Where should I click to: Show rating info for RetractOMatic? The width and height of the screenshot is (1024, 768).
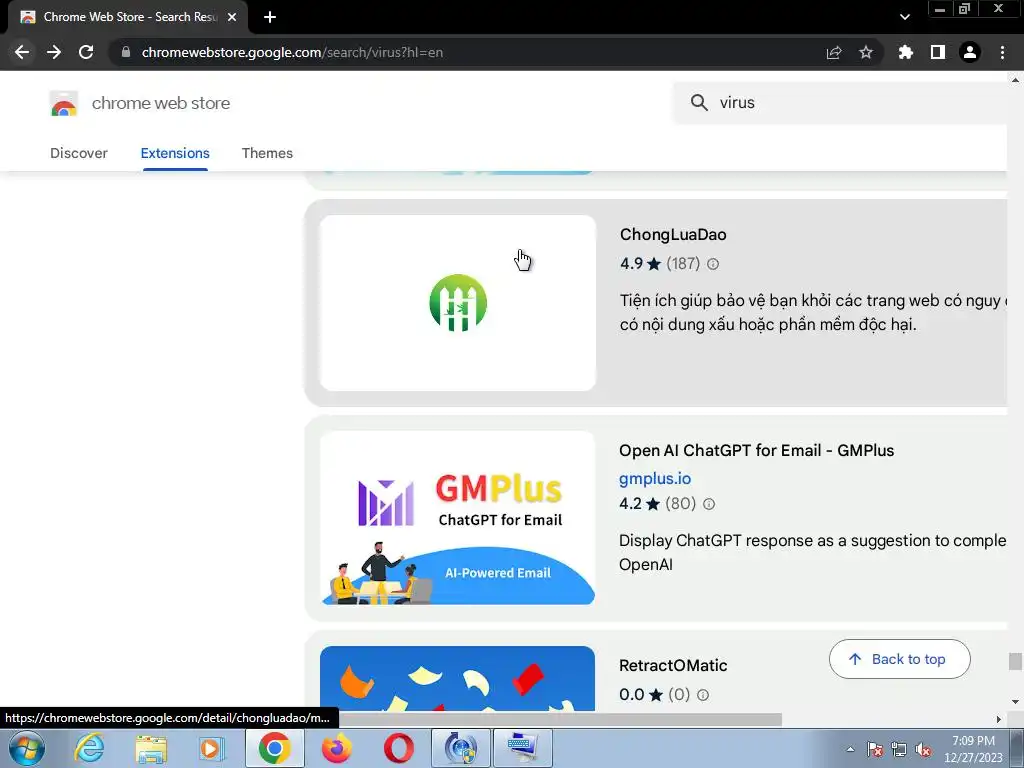[x=703, y=695]
